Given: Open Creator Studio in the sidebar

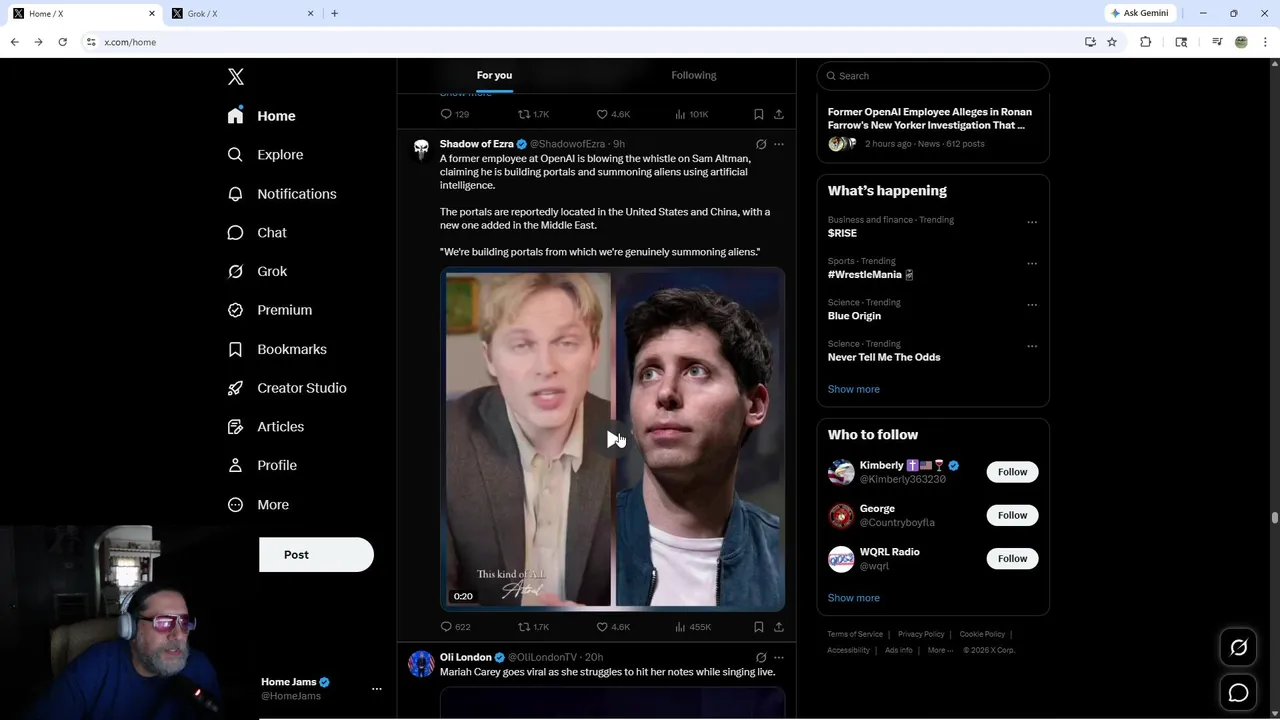Looking at the screenshot, I should [287, 388].
